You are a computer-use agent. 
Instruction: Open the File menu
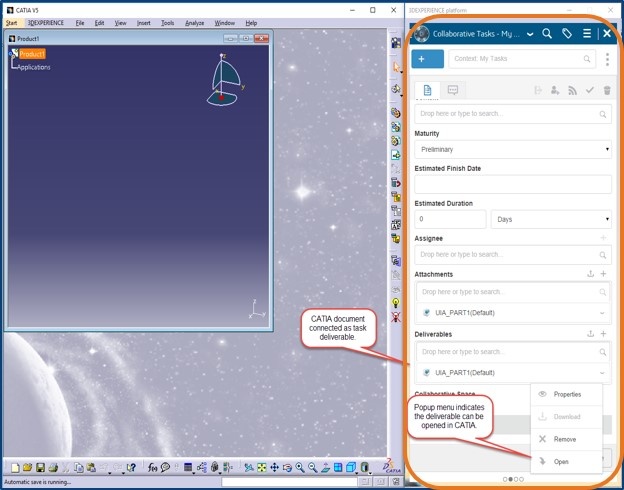[x=80, y=23]
